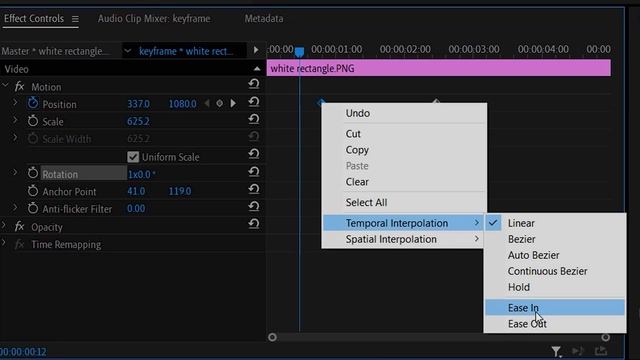Screen dimensions: 640x360
Task: Toggle animation stopwatch for Anchor Point
Action: click(33, 191)
